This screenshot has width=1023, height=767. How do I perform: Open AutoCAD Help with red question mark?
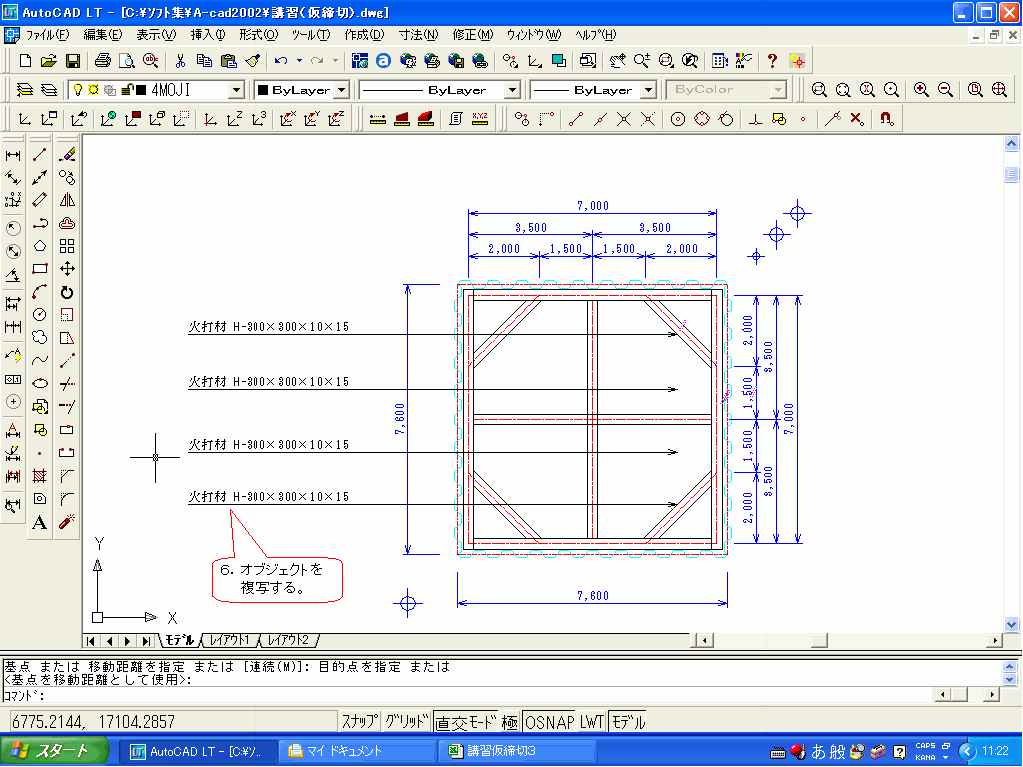click(x=772, y=61)
